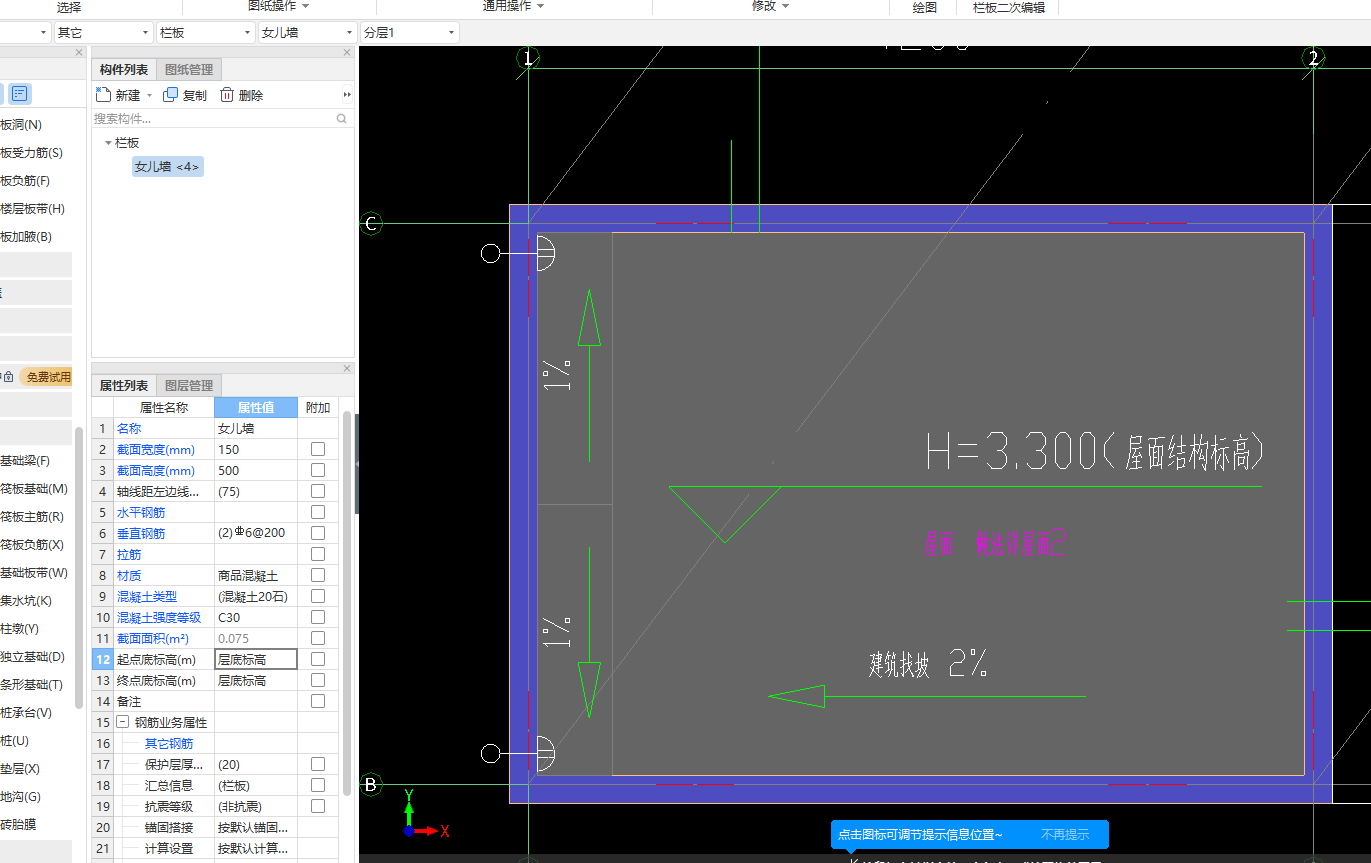Switch to the 图纸管理 tab
This screenshot has height=863, width=1371.
pyautogui.click(x=189, y=69)
